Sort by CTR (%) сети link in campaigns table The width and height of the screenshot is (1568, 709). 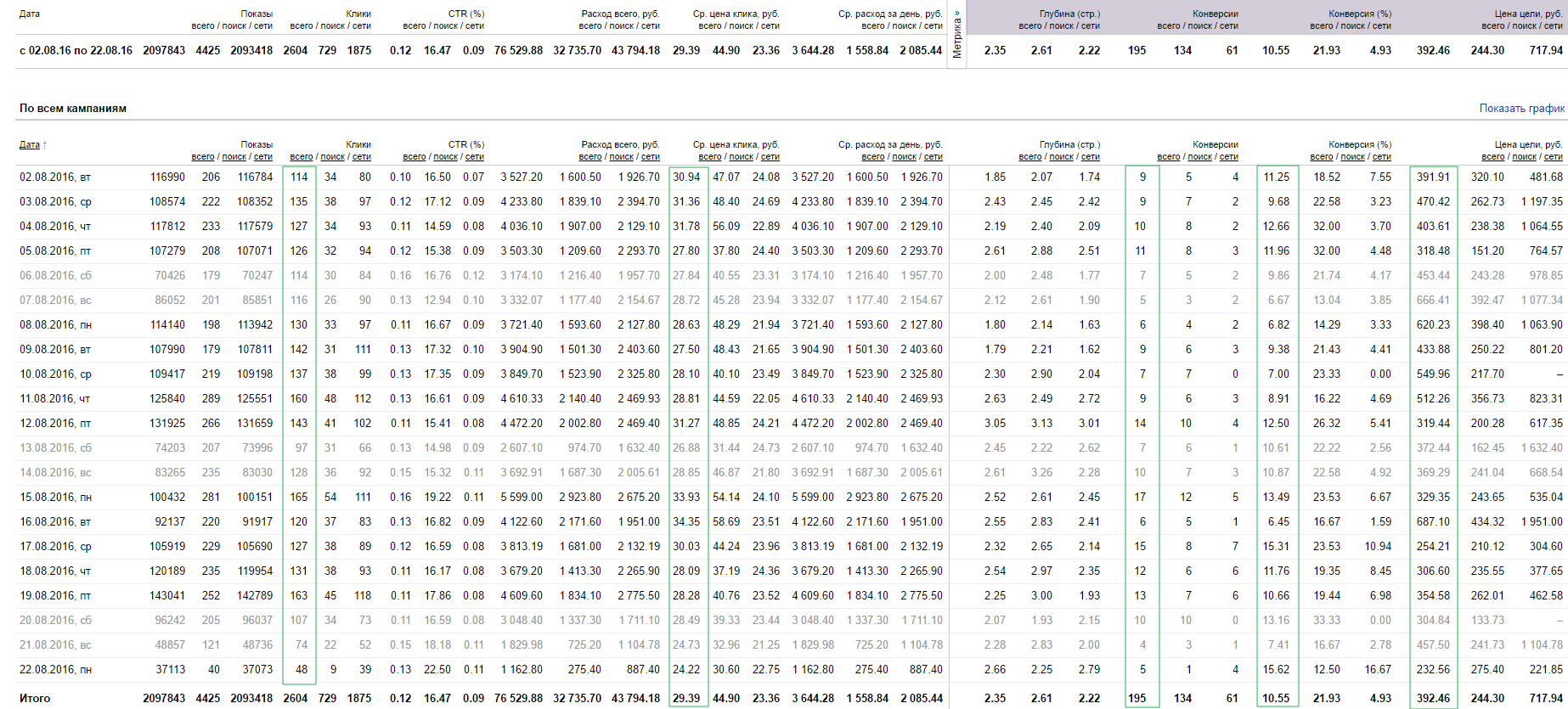click(x=475, y=157)
